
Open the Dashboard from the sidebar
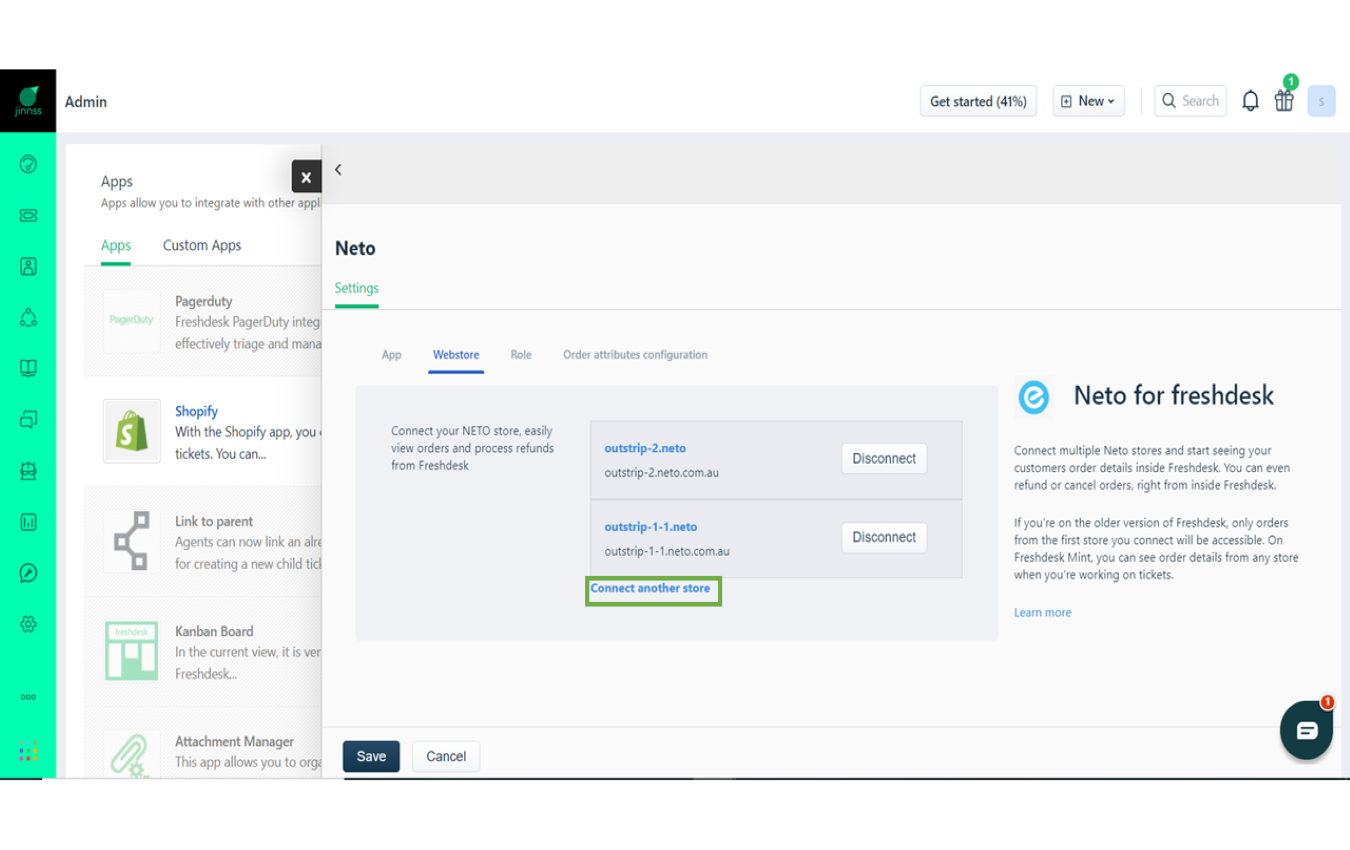coord(27,164)
